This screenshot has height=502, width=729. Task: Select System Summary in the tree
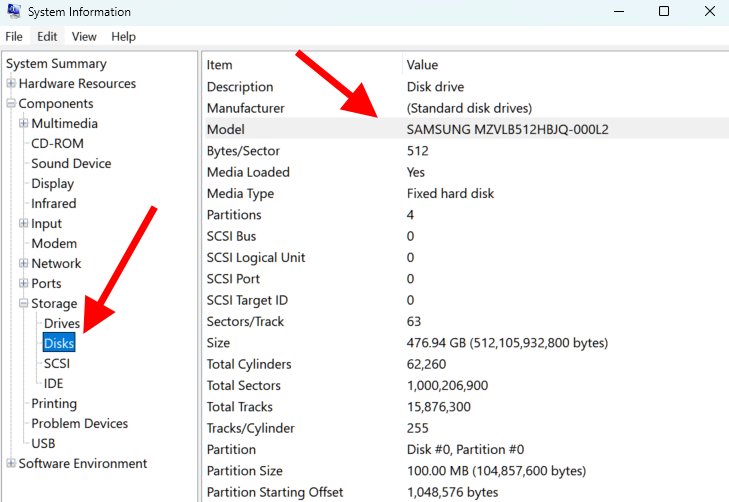click(x=56, y=64)
